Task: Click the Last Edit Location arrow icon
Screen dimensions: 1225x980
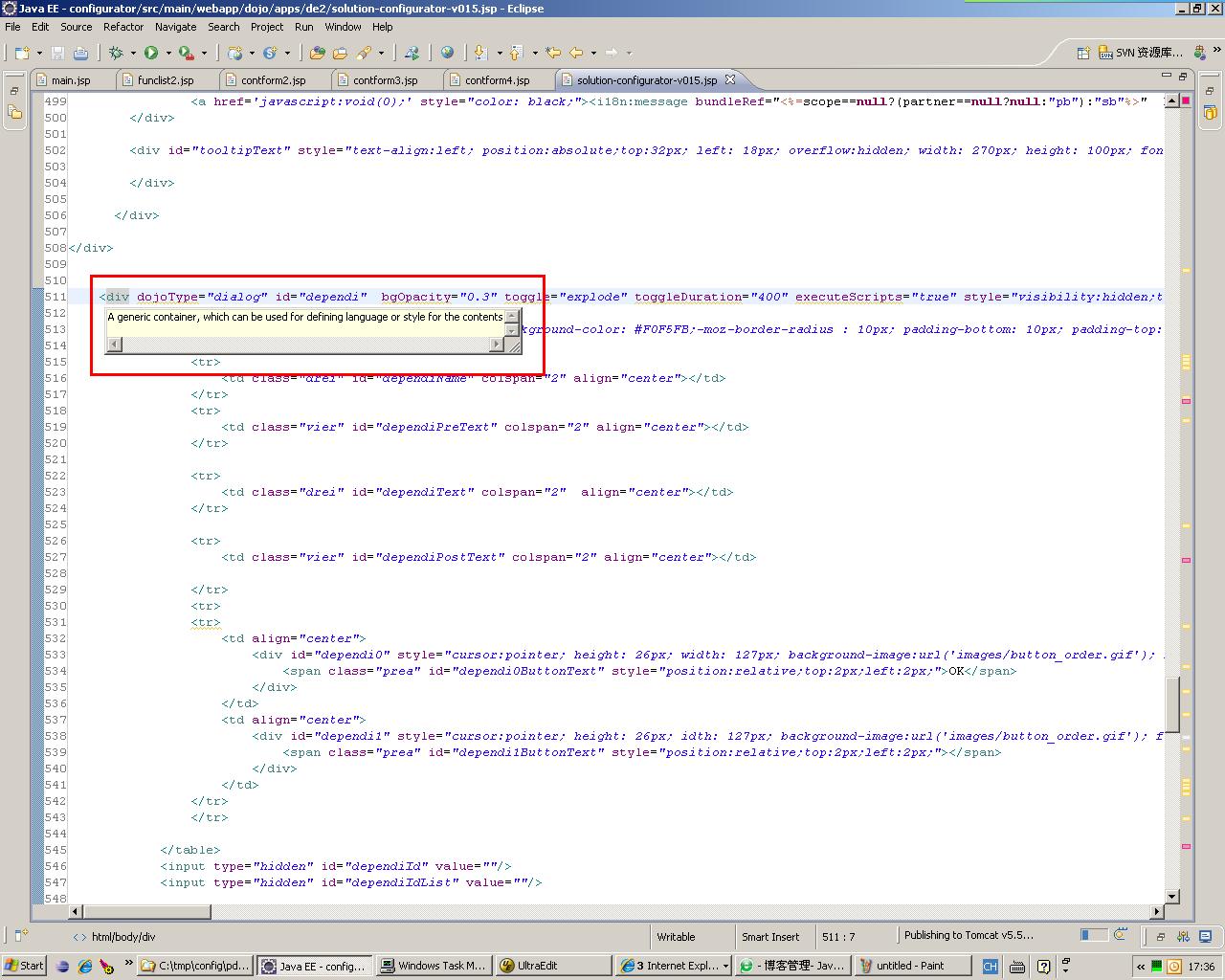Action: (553, 53)
